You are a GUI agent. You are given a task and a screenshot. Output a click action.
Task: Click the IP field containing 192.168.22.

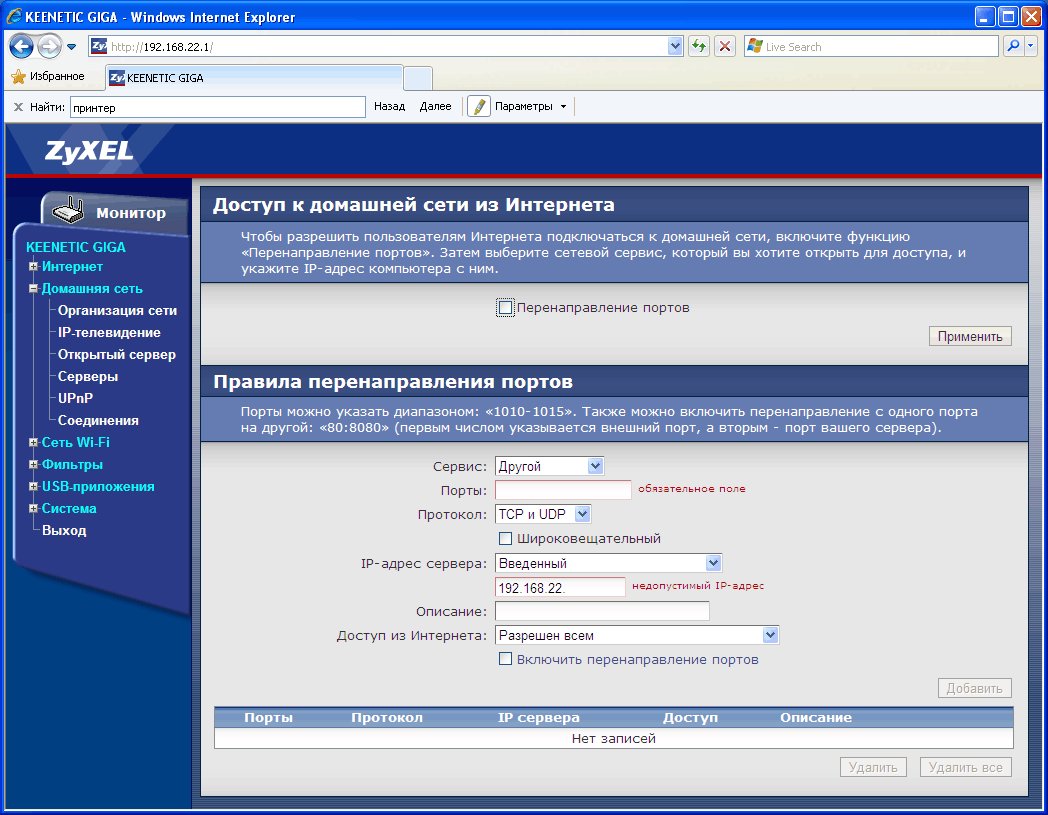(x=560, y=587)
